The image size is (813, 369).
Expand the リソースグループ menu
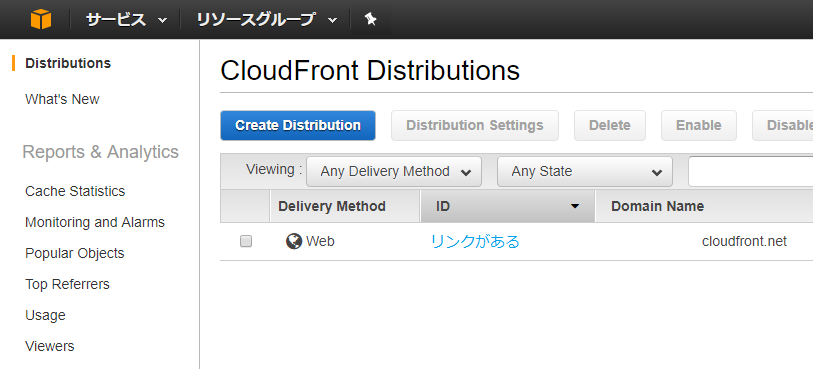click(267, 20)
